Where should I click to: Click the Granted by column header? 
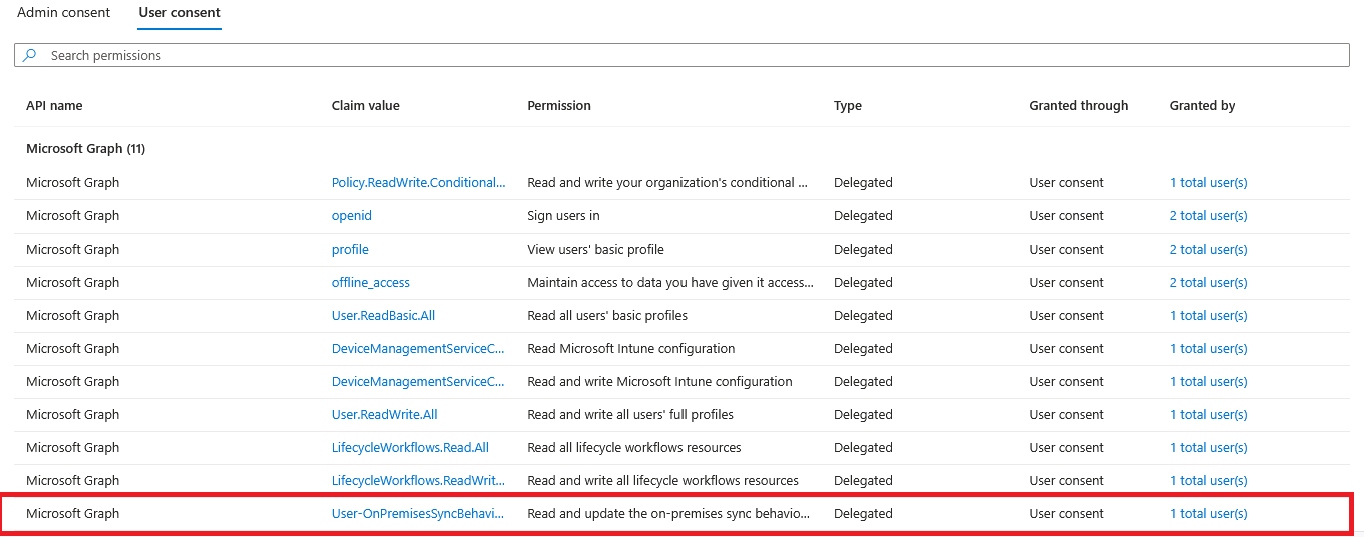1203,106
